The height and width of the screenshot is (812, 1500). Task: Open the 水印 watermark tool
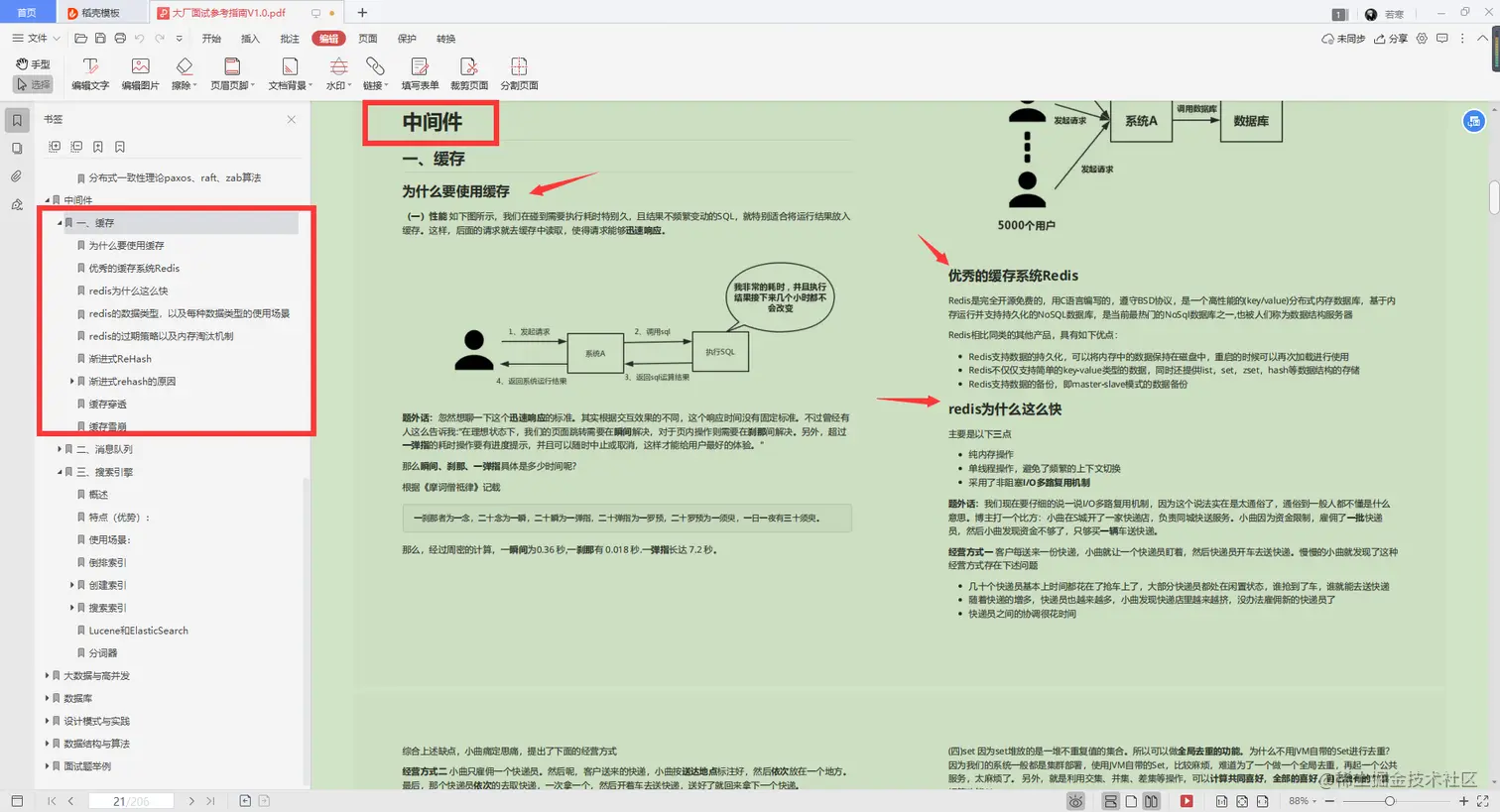(x=338, y=74)
